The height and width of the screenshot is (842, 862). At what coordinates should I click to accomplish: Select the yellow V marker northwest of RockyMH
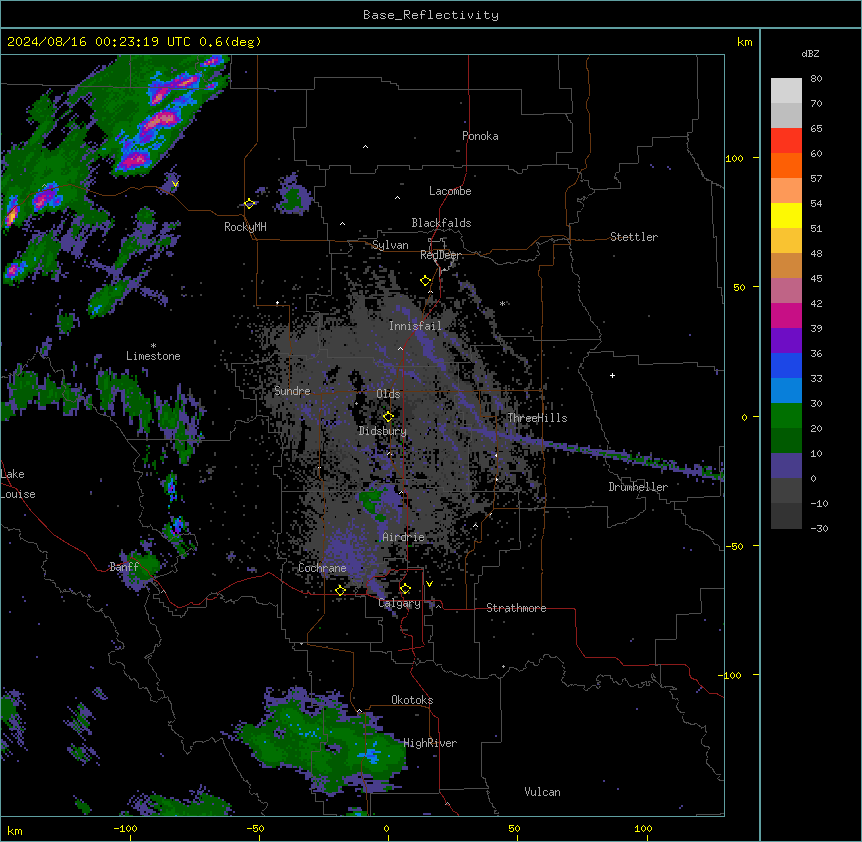coord(175,184)
